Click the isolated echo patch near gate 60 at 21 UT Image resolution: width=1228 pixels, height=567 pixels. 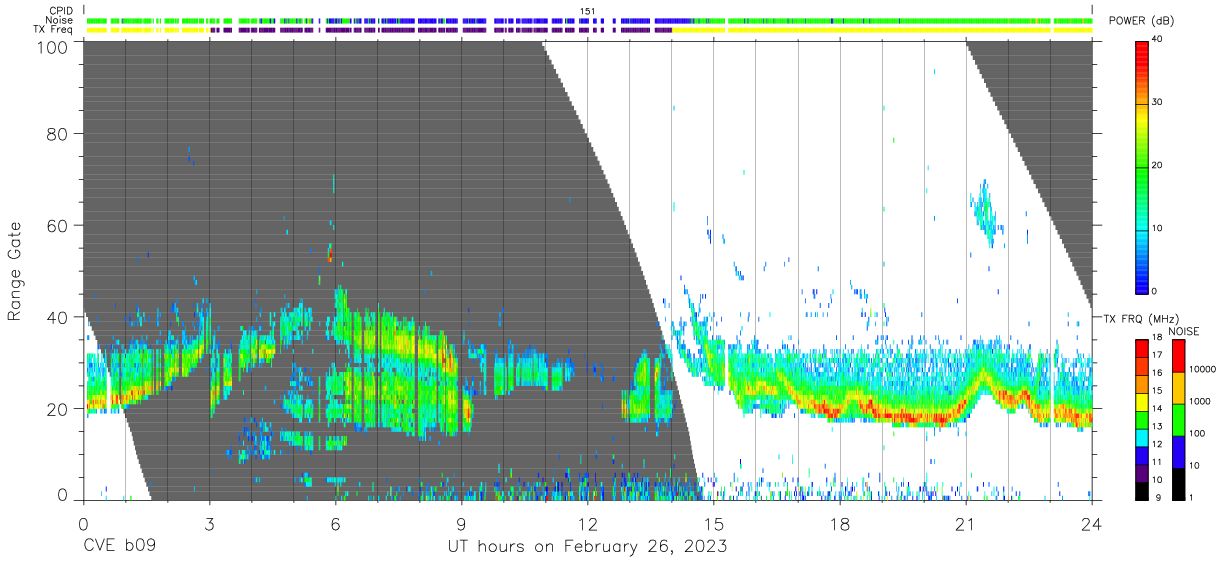click(986, 212)
